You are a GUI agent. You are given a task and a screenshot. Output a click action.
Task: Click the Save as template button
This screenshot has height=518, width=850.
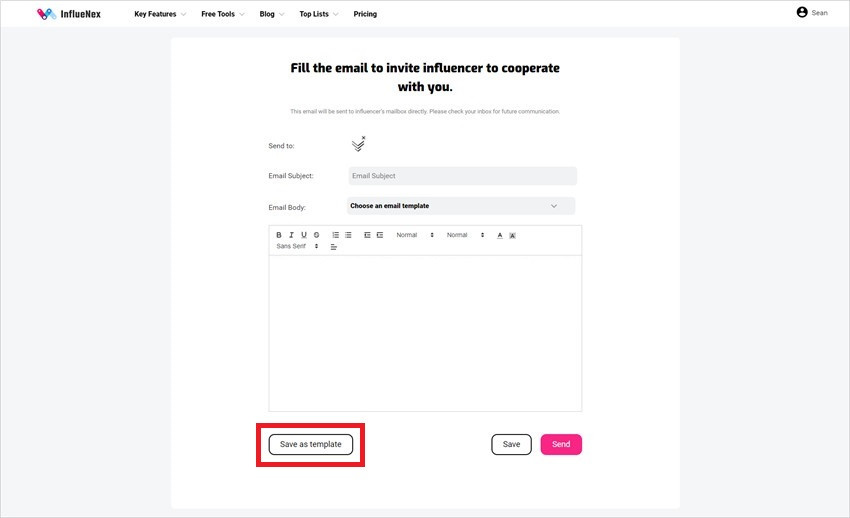coord(311,444)
